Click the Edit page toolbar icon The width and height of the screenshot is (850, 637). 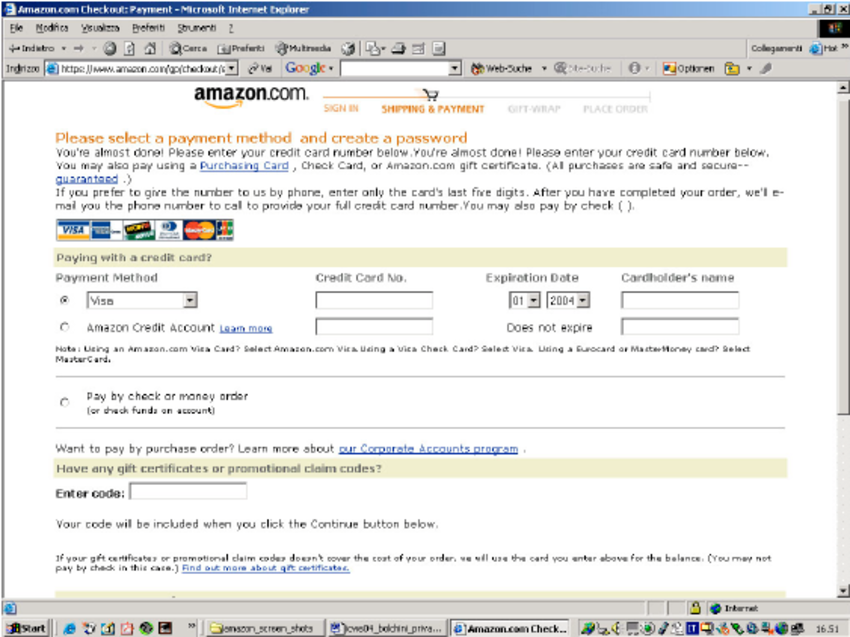(x=418, y=49)
